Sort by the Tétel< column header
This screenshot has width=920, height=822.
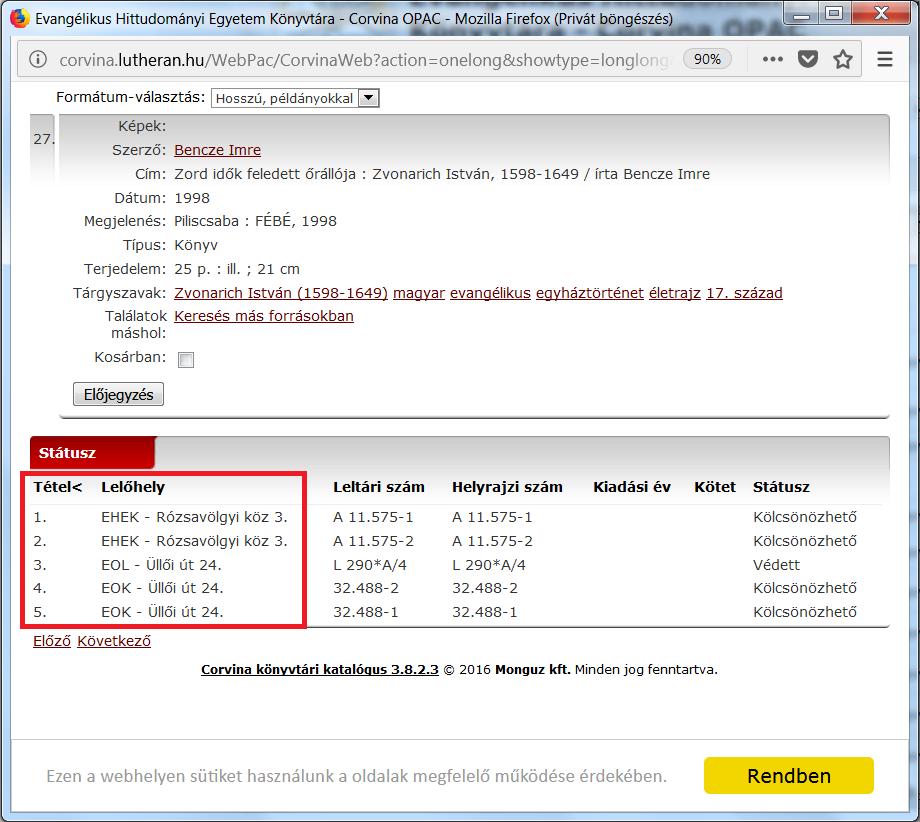[x=58, y=487]
